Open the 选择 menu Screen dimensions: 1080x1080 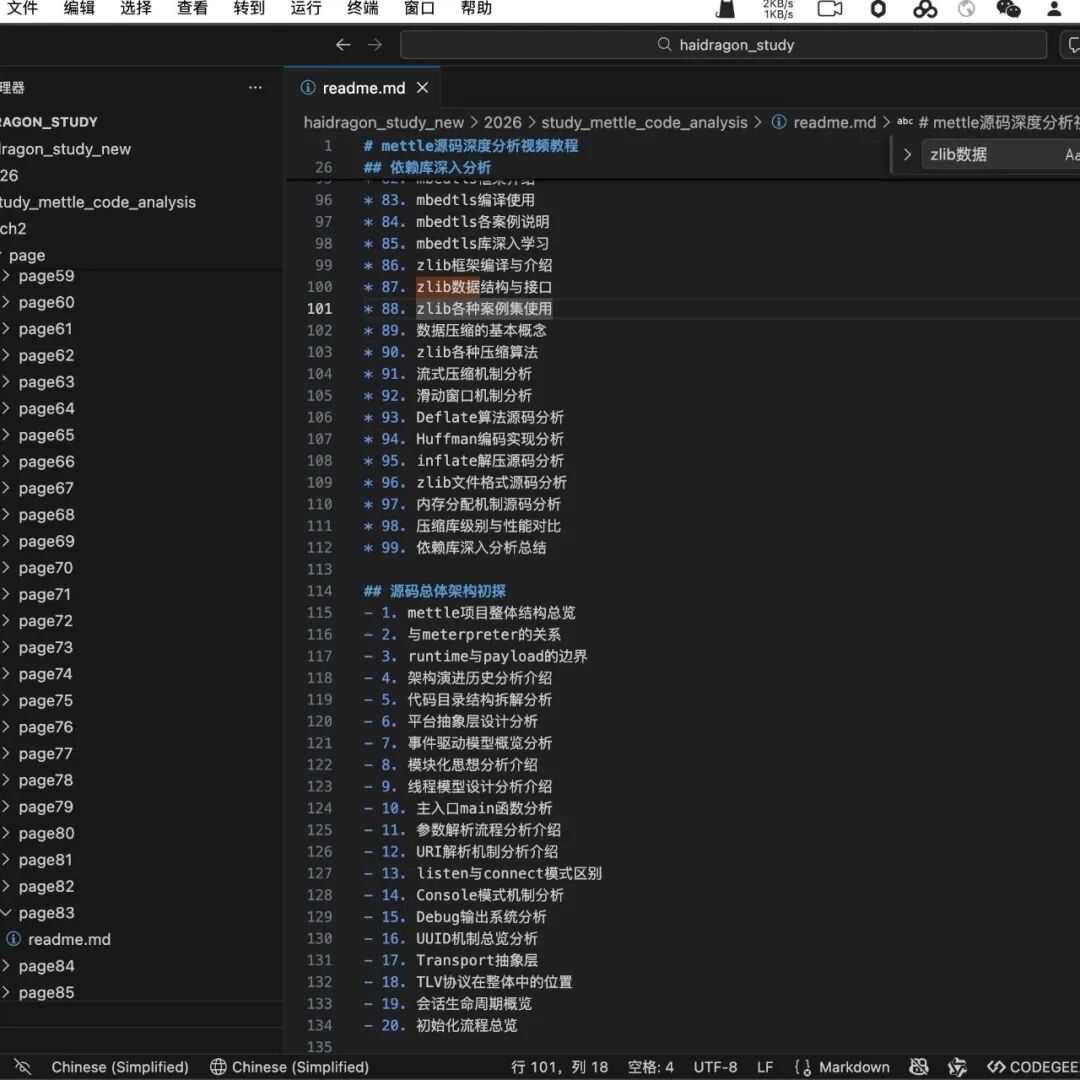[x=135, y=8]
